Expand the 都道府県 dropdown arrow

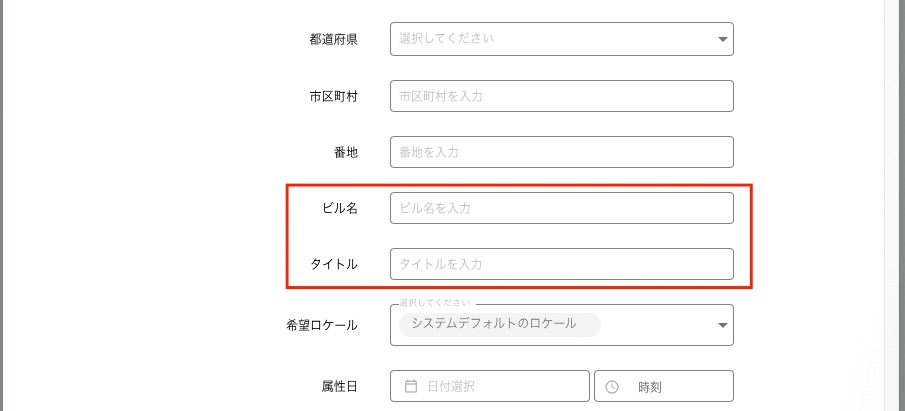pos(723,39)
